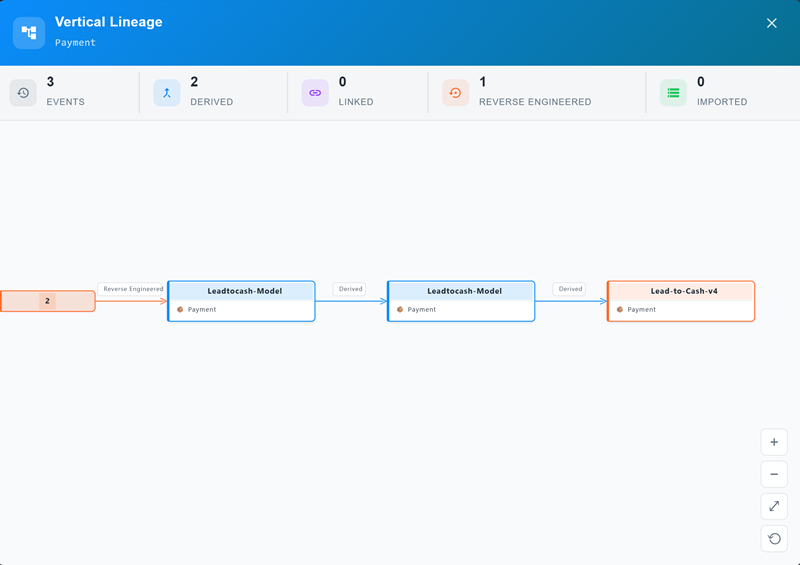Select the first Leadtocash-Model node header
Viewport: 800px width, 565px height.
click(x=241, y=291)
